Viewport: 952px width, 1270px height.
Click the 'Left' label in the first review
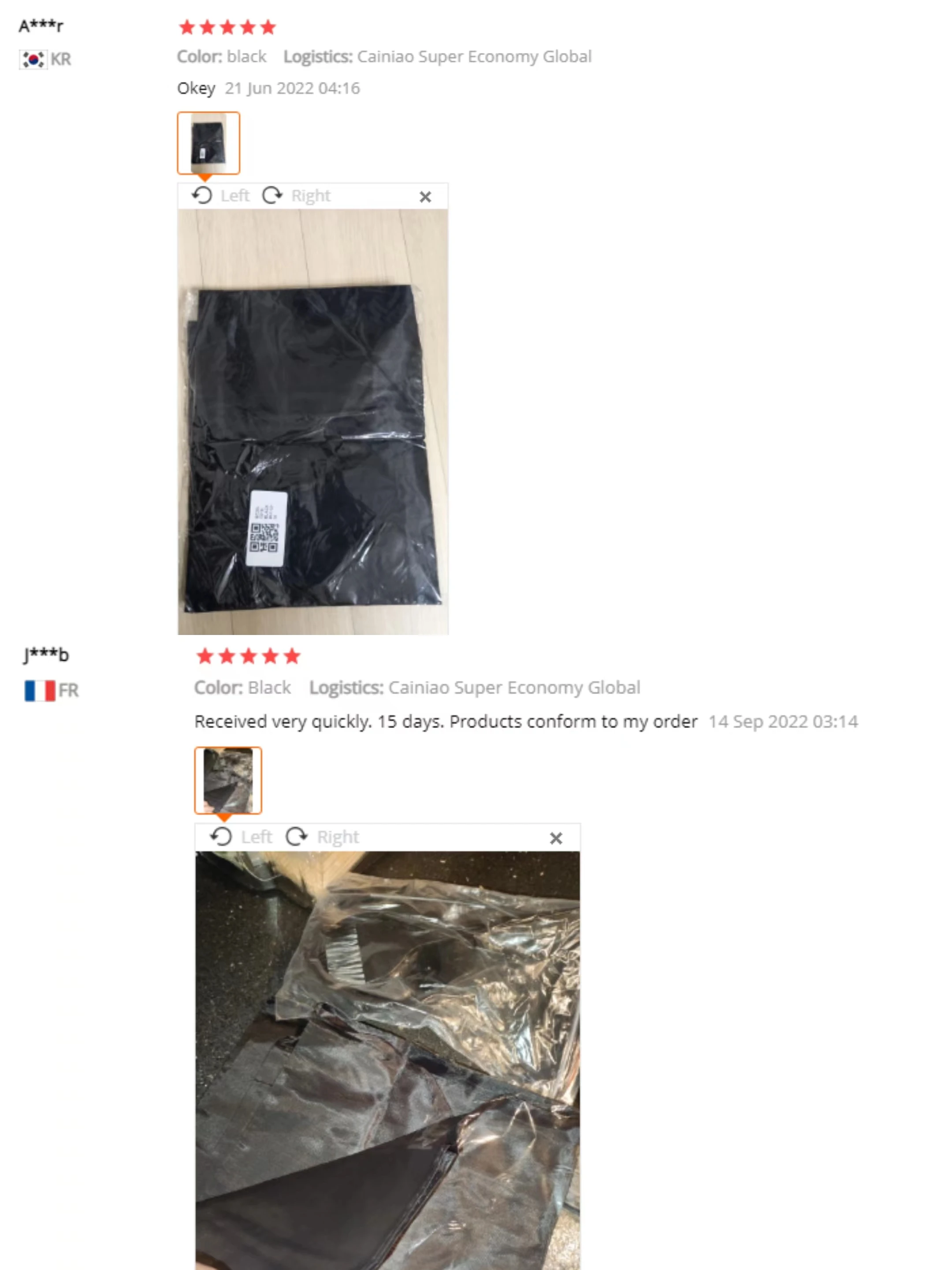pos(235,196)
